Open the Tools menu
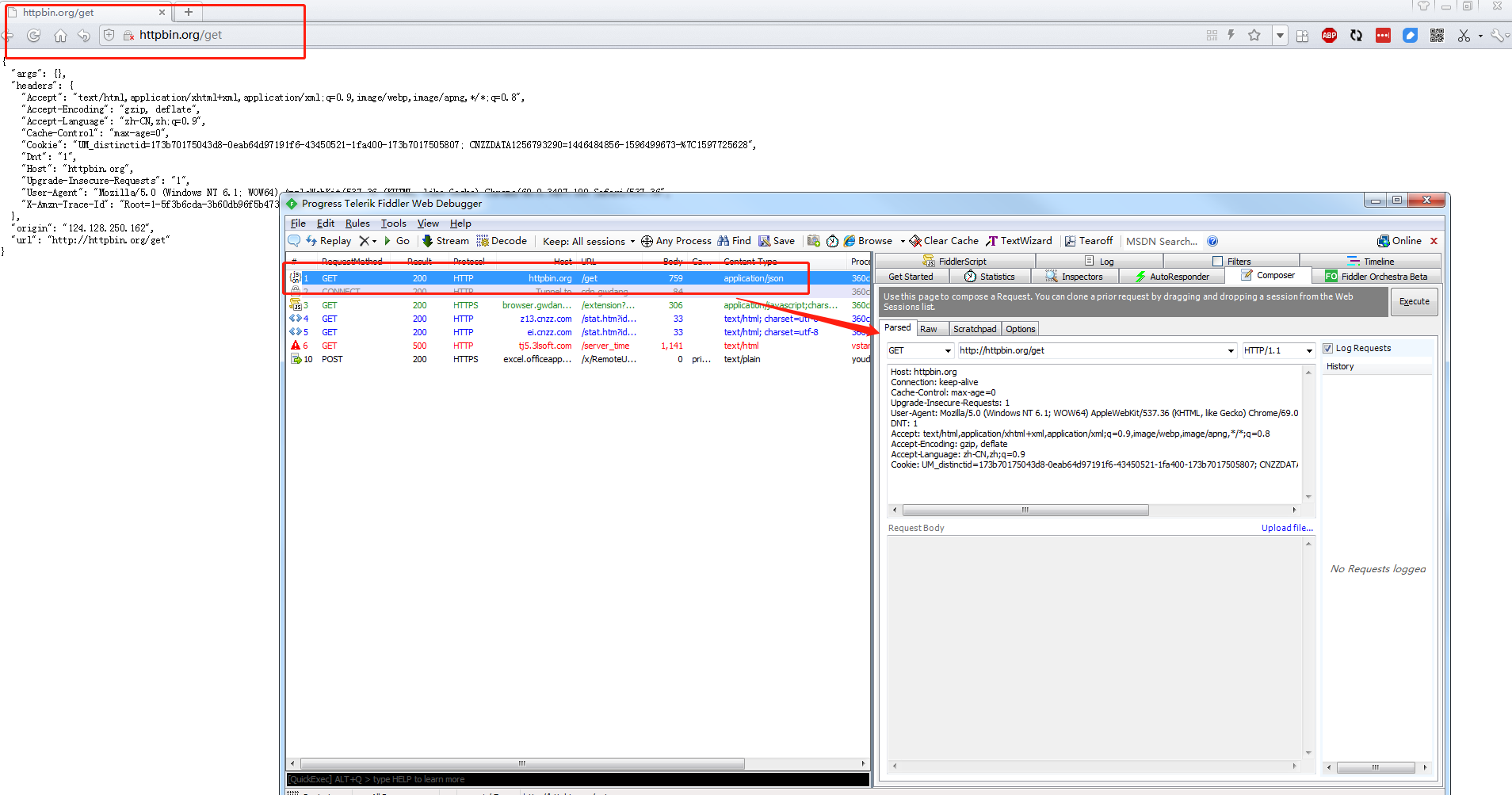The height and width of the screenshot is (795, 1512). (393, 224)
